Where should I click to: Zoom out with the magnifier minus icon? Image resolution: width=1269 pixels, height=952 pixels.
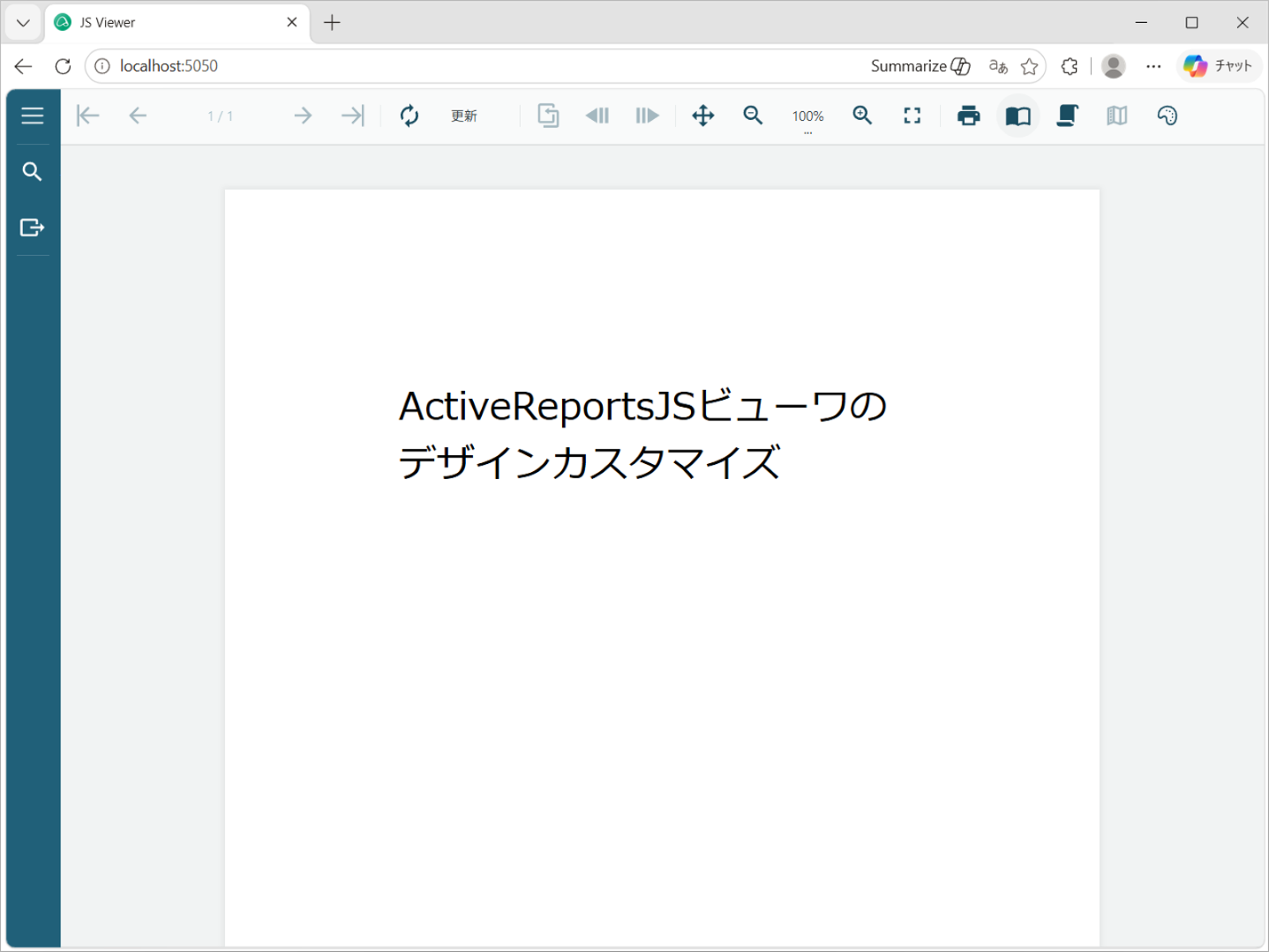(753, 116)
